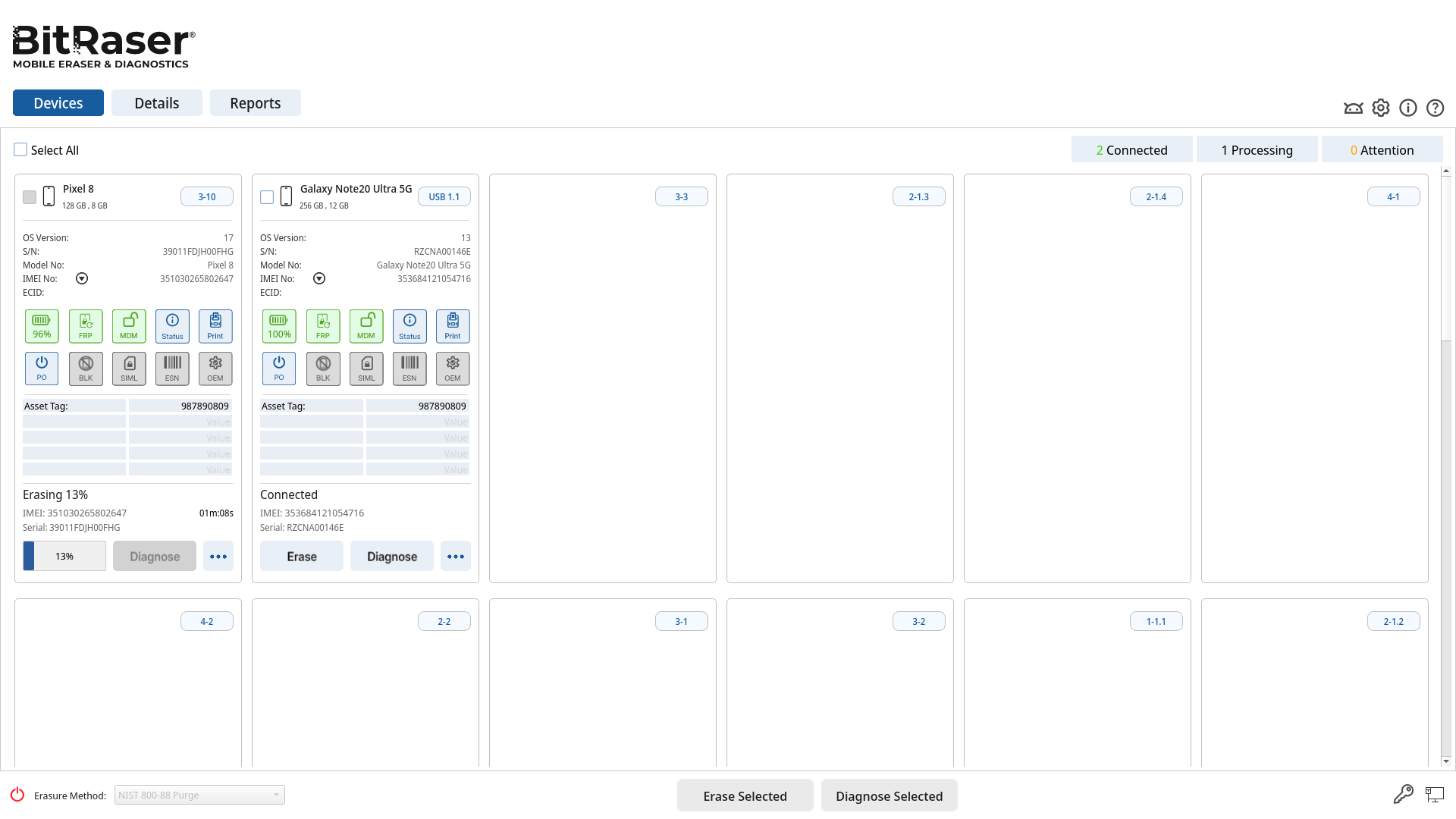Click OEM gear icon on Pixel 8 card
Viewport: 1456px width, 819px height.
coord(215,369)
